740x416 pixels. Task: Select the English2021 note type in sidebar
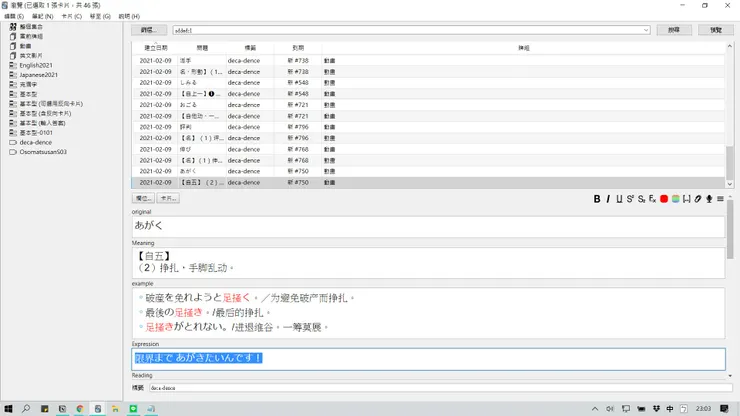[36, 65]
